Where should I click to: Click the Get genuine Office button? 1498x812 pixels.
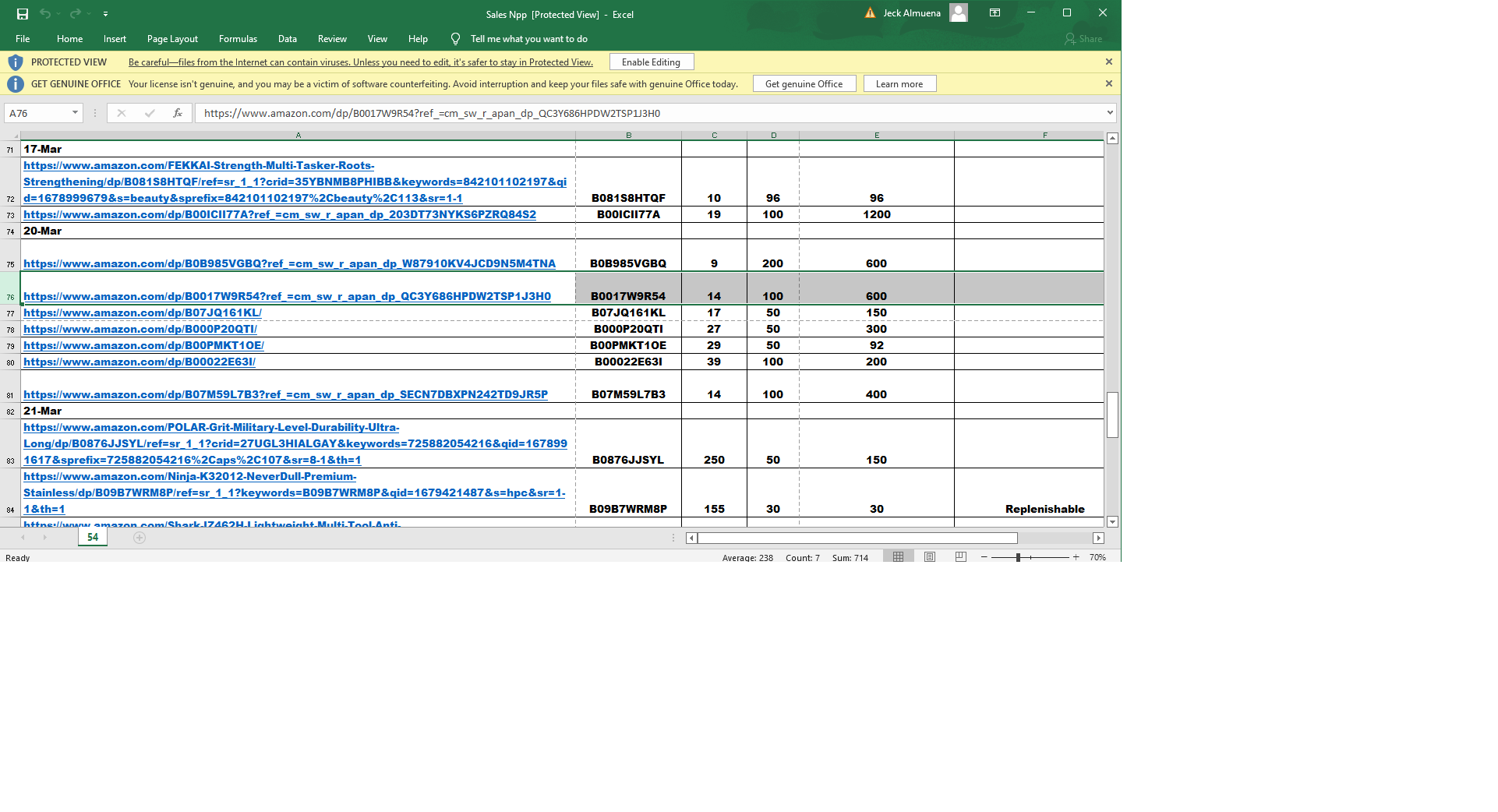(x=804, y=84)
